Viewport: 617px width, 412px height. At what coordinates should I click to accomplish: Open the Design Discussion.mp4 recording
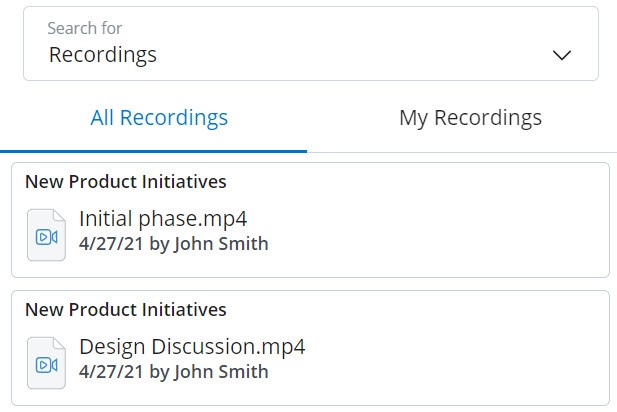pos(192,347)
